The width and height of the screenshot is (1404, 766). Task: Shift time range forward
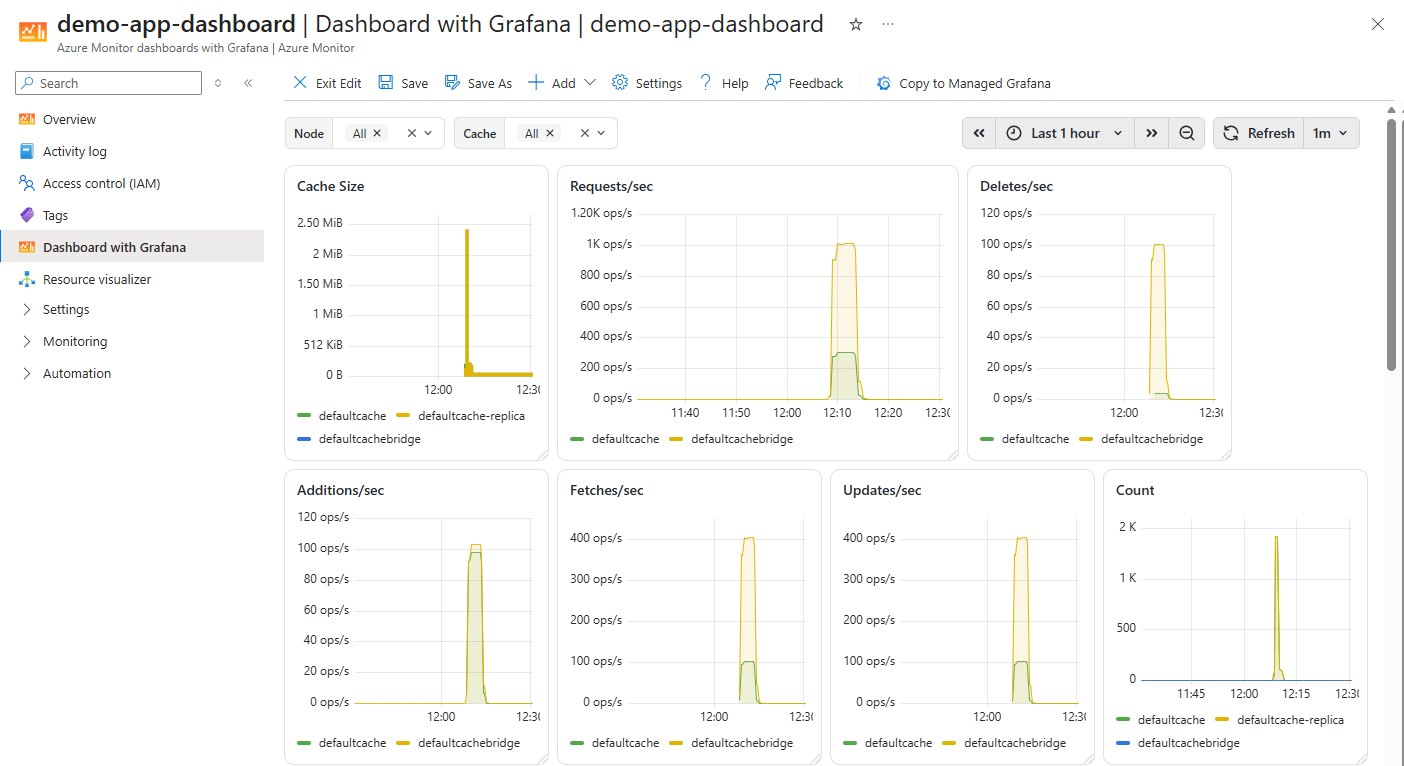pos(1152,133)
